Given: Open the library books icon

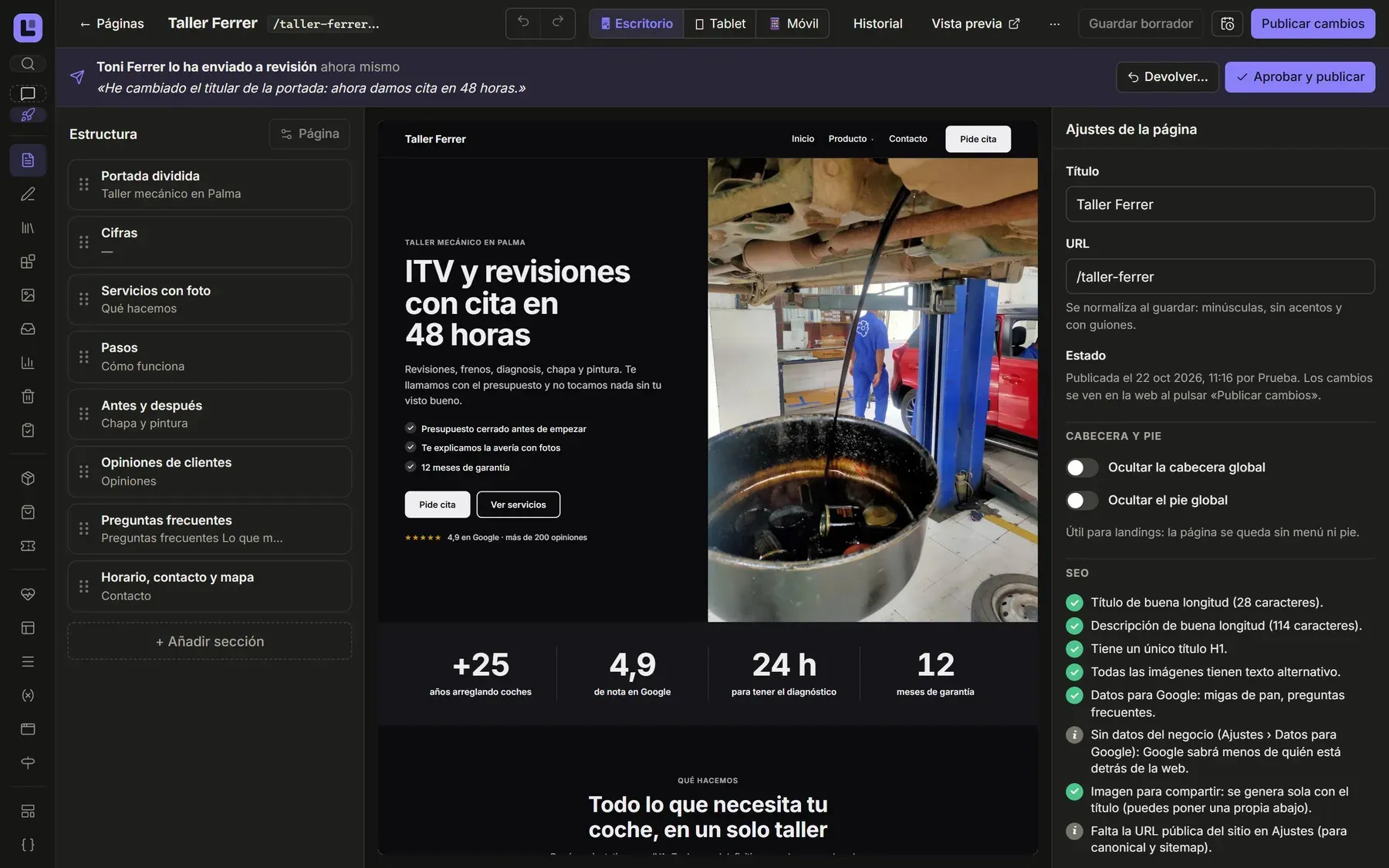Looking at the screenshot, I should (28, 228).
